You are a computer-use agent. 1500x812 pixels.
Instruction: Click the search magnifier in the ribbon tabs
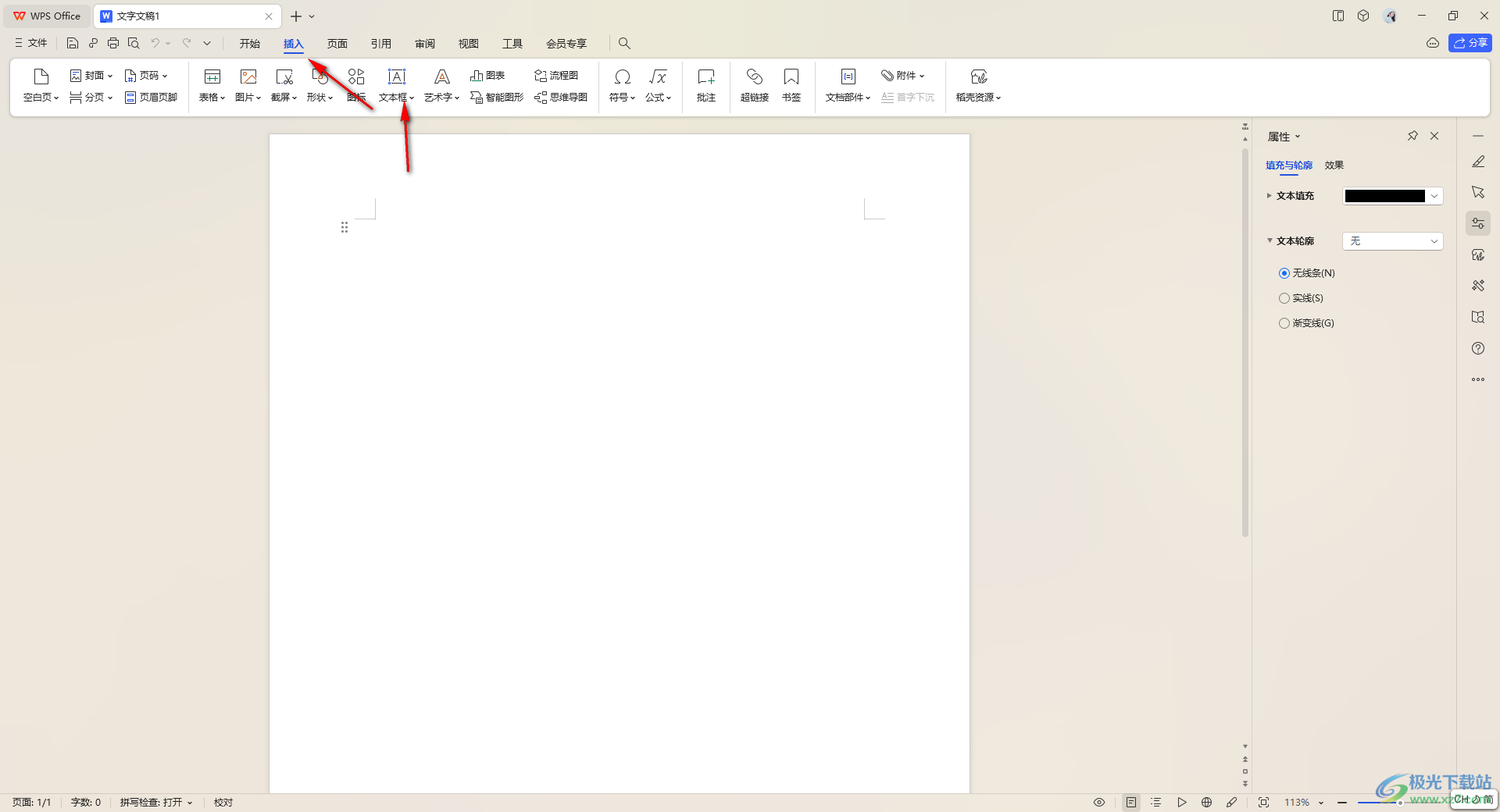point(624,43)
